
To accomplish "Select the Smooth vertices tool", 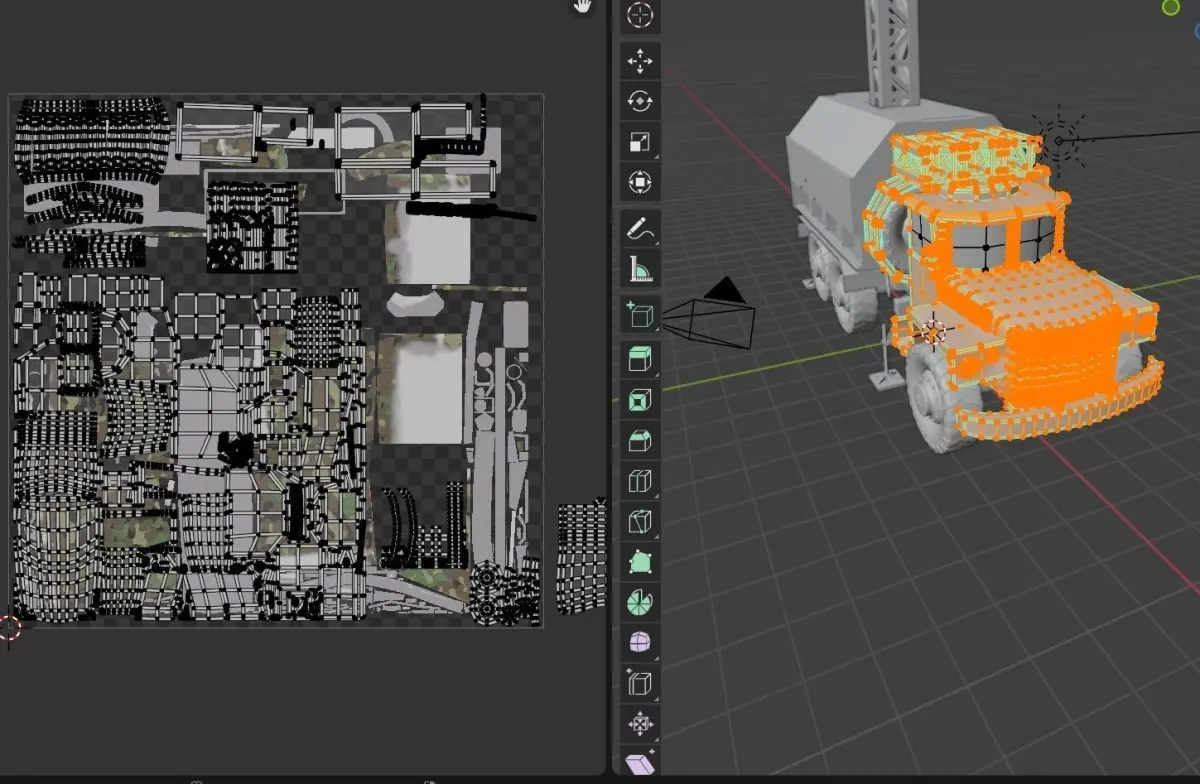I will click(x=640, y=642).
